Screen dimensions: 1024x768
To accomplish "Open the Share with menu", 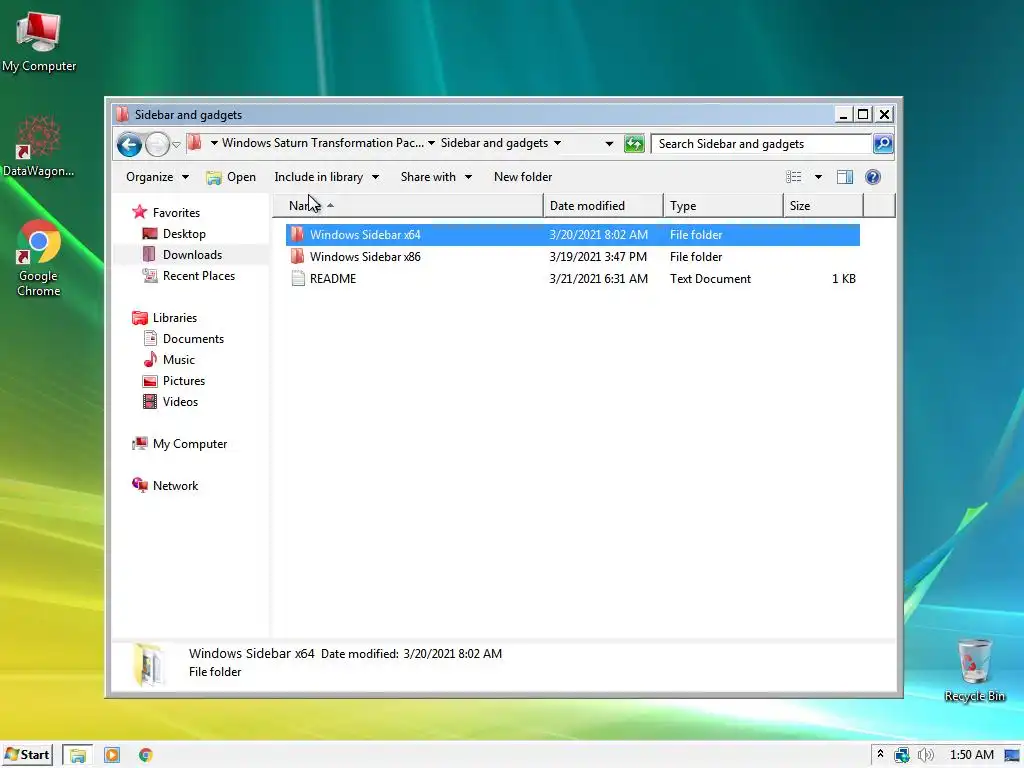I will tap(436, 177).
